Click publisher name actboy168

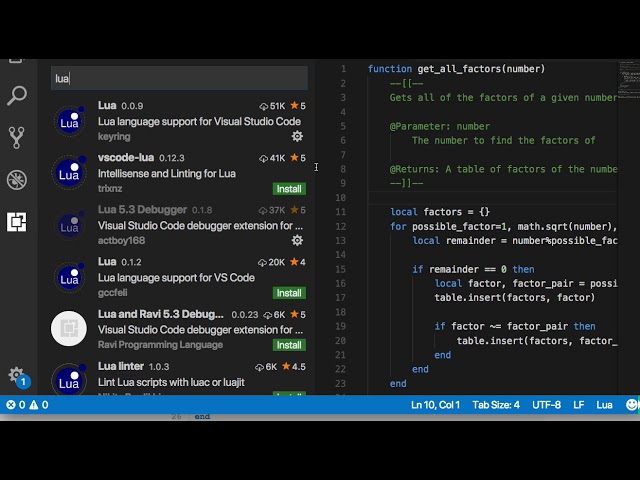[x=121, y=240]
